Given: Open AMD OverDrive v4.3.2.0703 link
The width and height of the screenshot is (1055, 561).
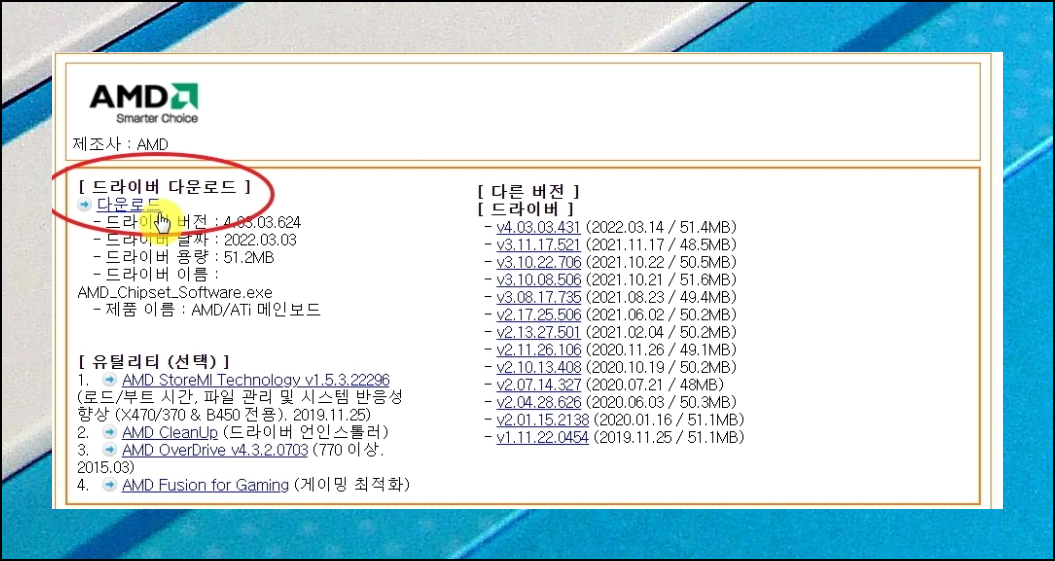Looking at the screenshot, I should 215,450.
